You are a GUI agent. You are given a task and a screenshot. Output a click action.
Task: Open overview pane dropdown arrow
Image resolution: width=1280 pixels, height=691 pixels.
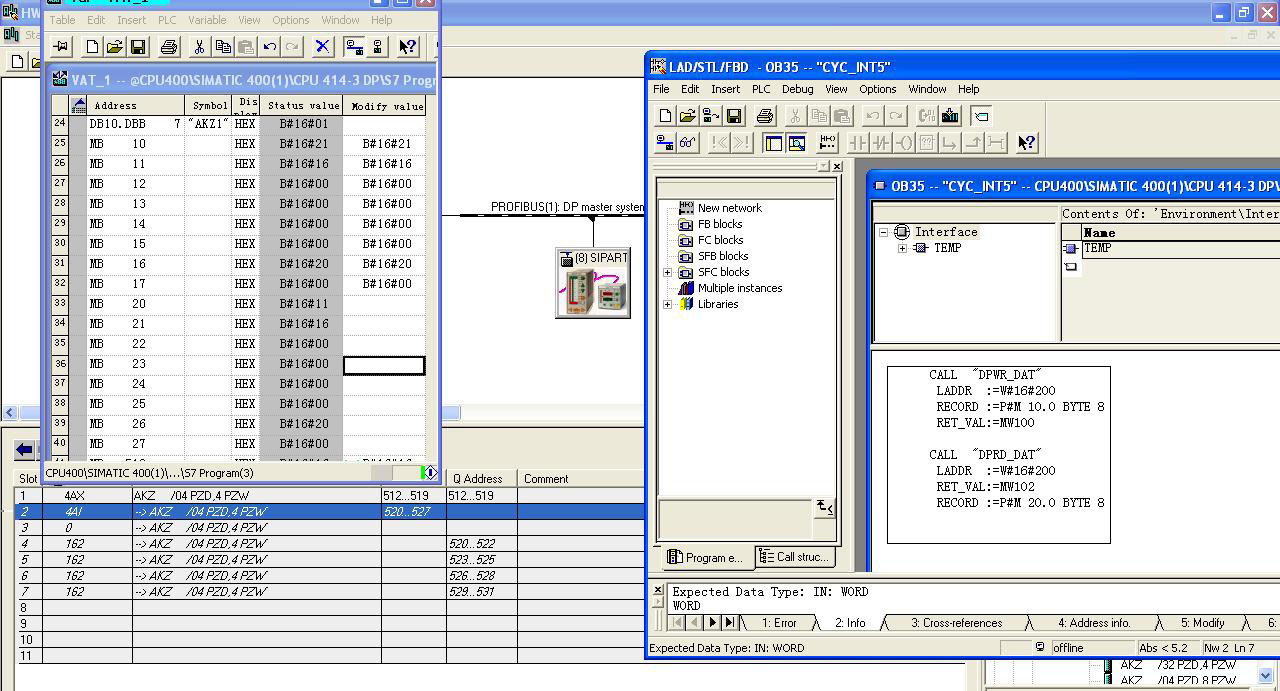(x=823, y=166)
